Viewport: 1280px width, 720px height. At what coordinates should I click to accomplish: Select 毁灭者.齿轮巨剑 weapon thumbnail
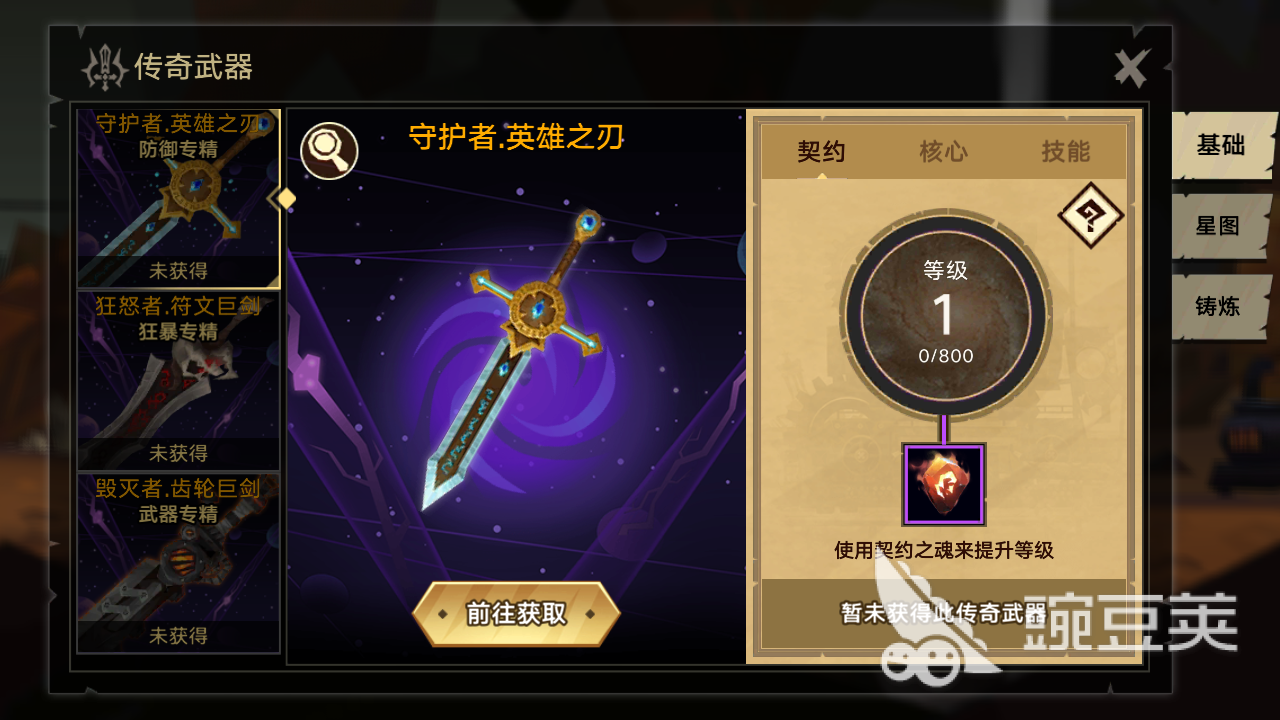pyautogui.click(x=178, y=563)
